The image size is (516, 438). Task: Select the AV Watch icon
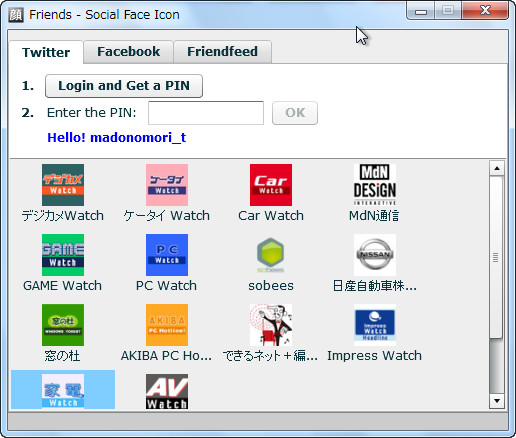click(x=167, y=391)
